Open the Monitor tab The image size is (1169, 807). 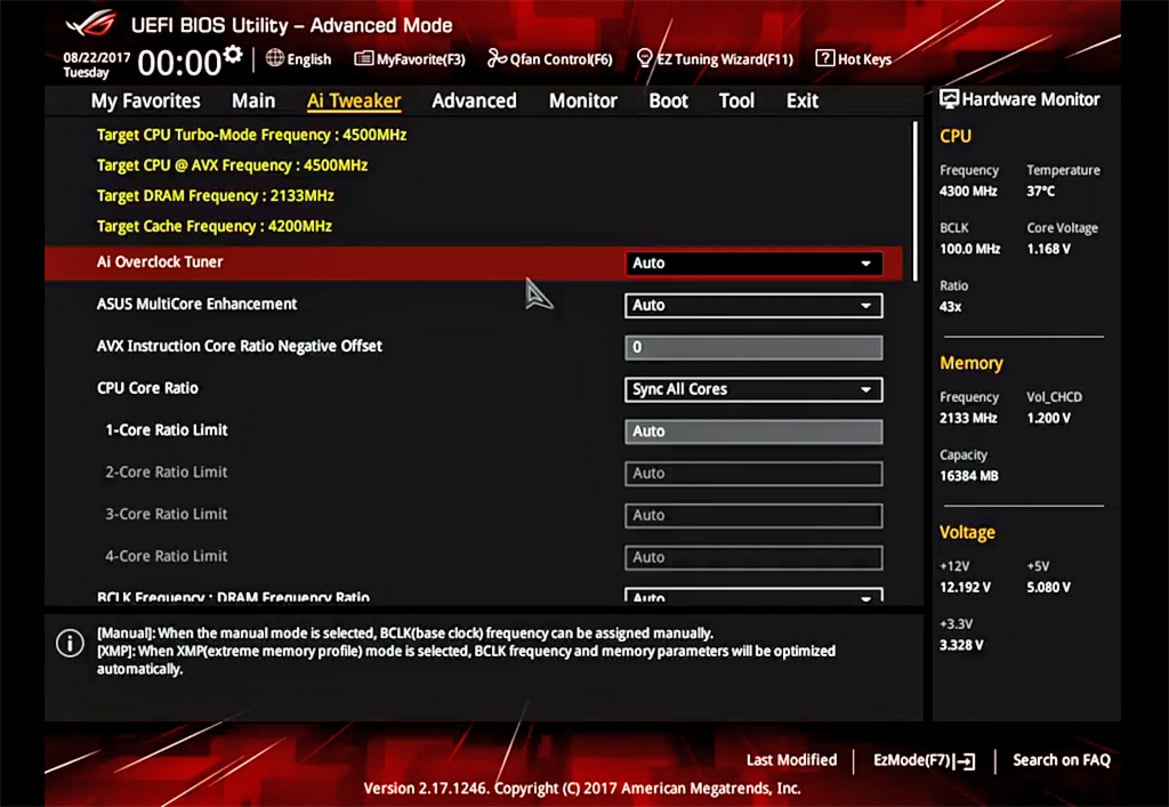[583, 101]
